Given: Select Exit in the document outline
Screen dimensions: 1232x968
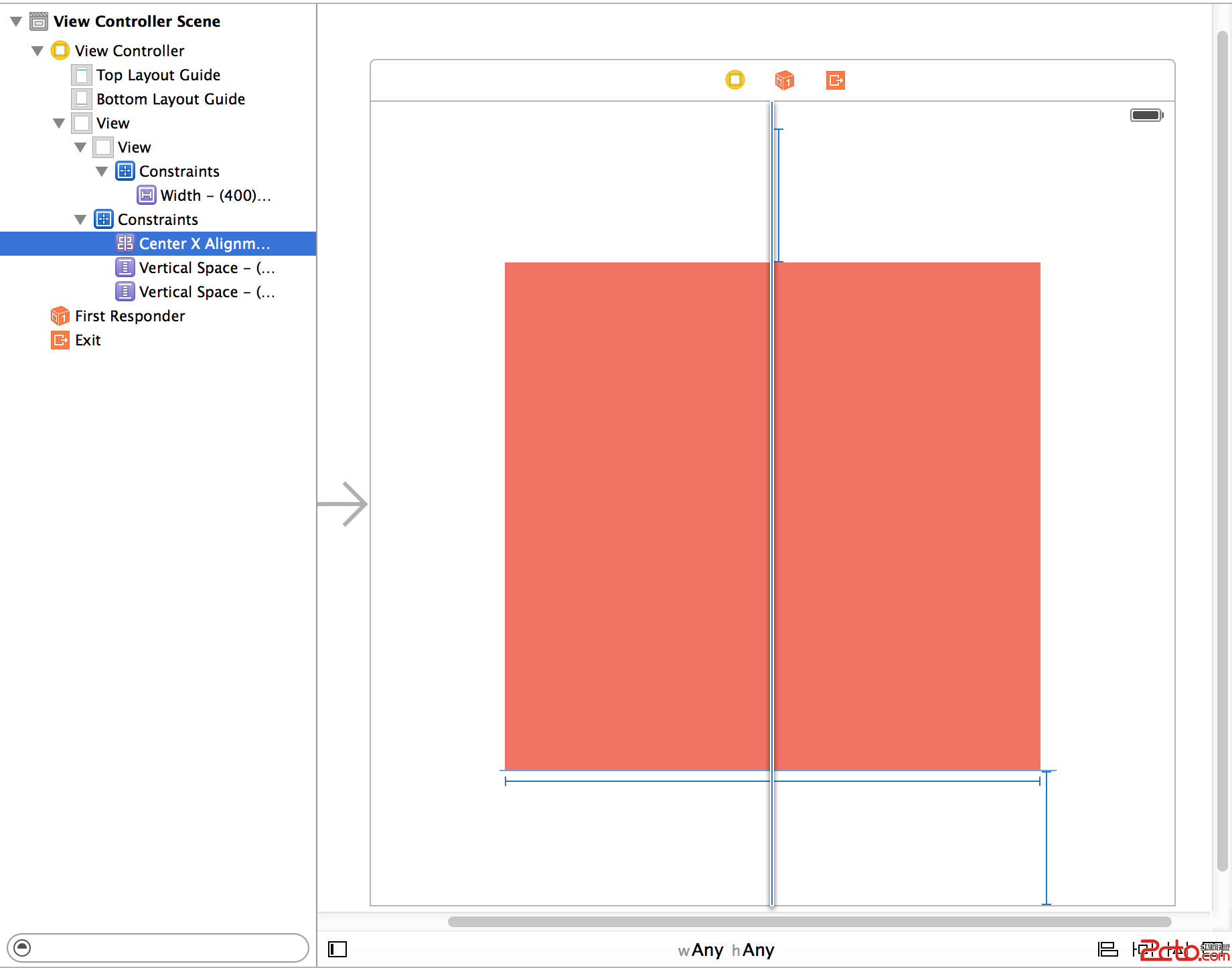Looking at the screenshot, I should coord(88,340).
